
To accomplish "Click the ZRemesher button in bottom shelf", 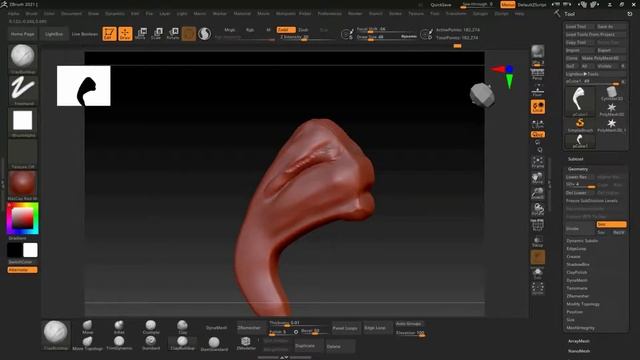I will tap(249, 328).
